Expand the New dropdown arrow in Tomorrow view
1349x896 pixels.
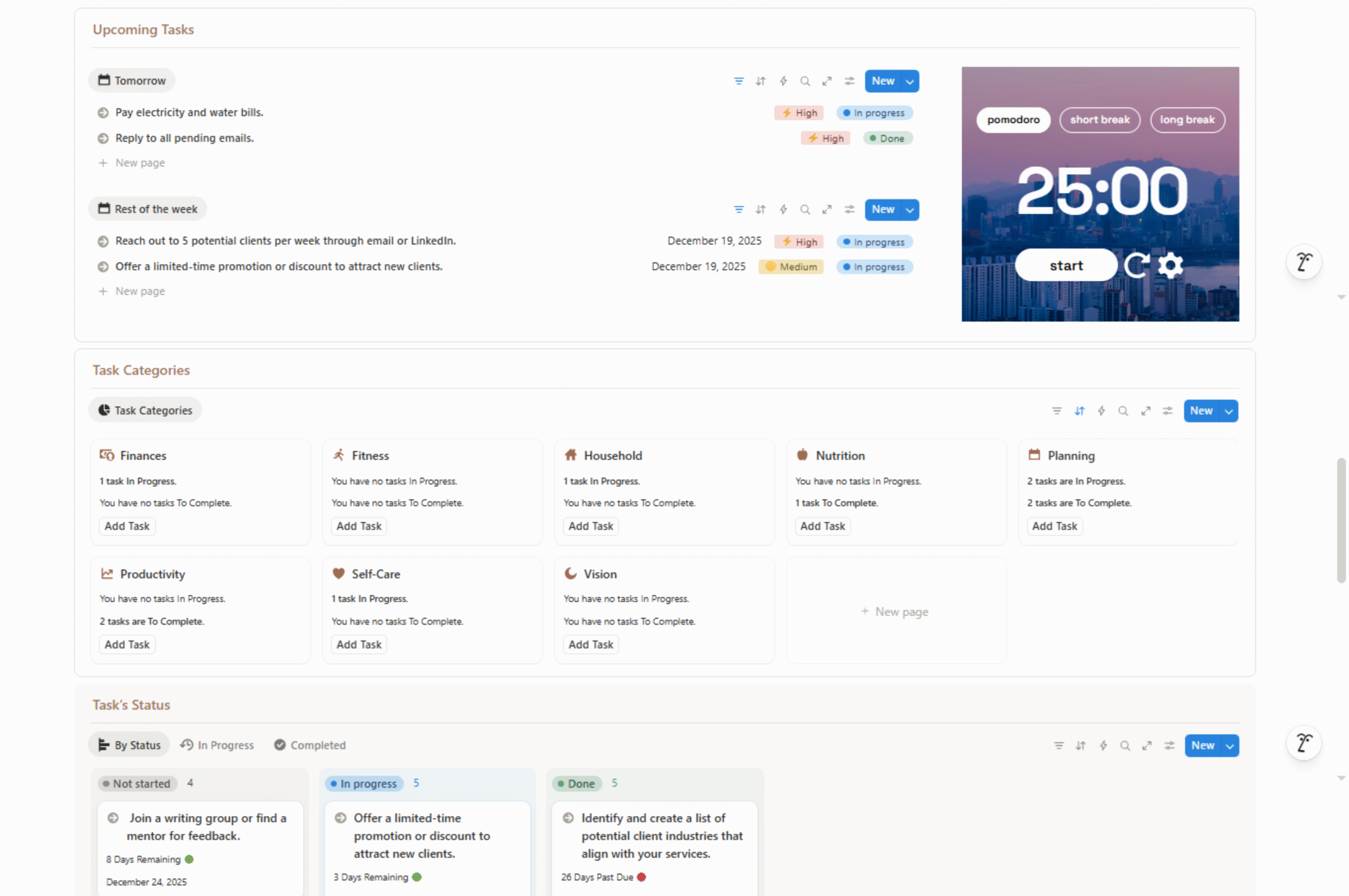coord(910,82)
